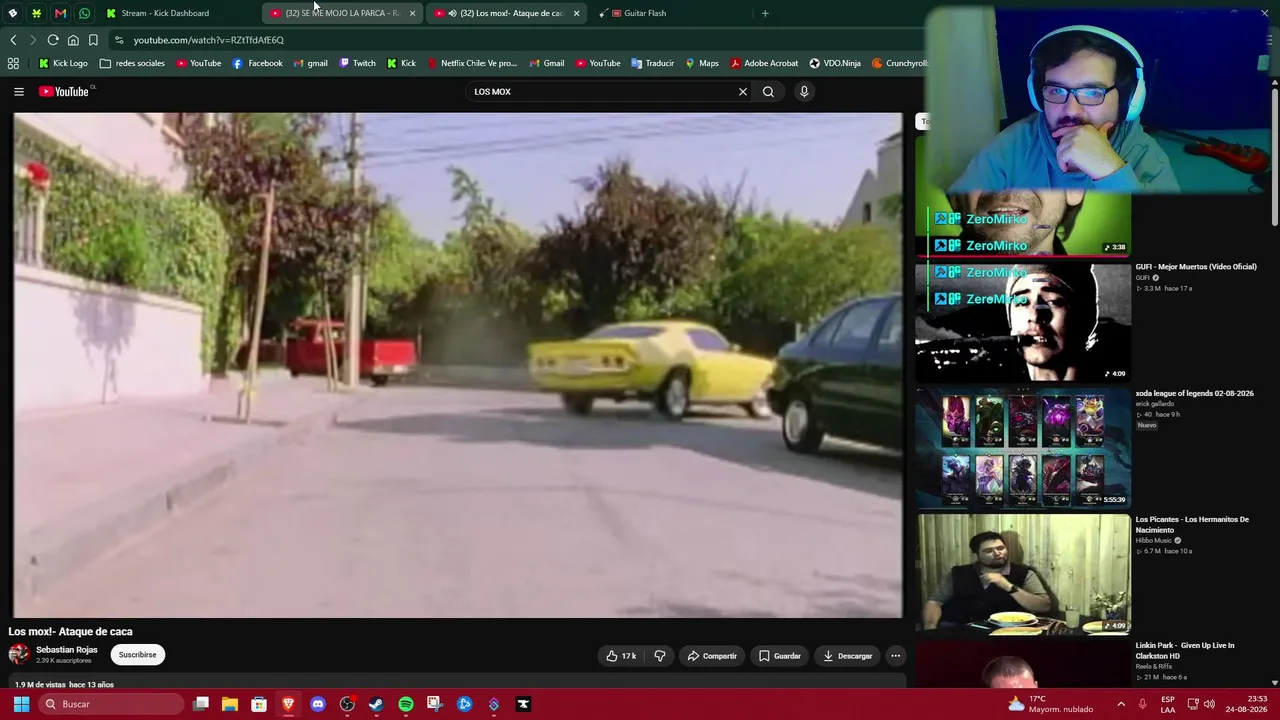Go to YouTube home via the logo
The image size is (1280, 720).
66,92
